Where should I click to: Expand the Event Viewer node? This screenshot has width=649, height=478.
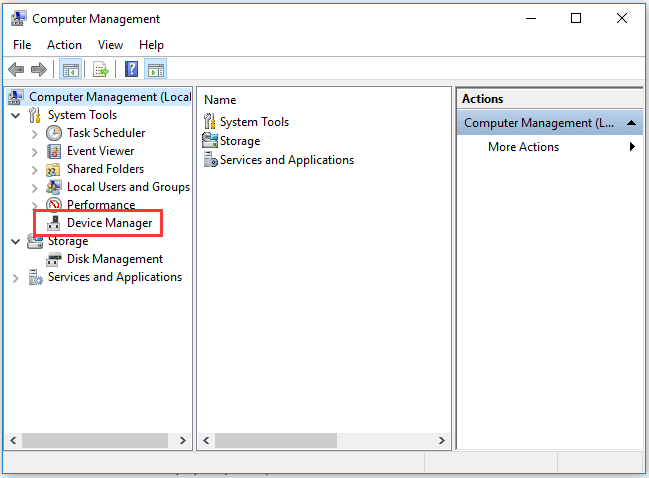[x=35, y=152]
